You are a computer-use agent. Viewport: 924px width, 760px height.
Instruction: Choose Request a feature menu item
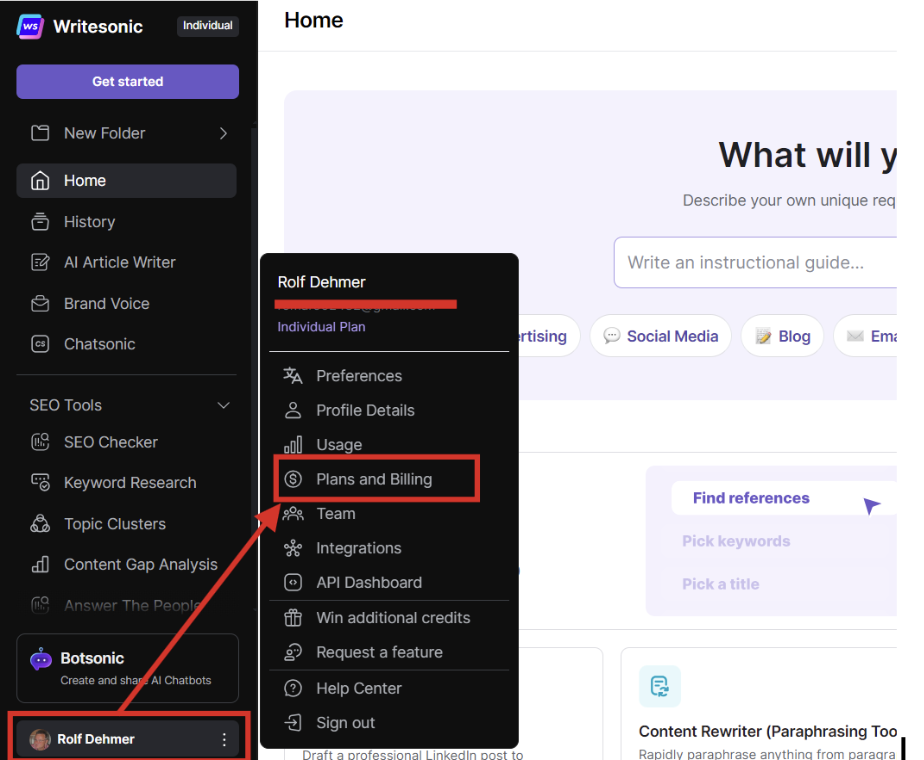coord(389,652)
